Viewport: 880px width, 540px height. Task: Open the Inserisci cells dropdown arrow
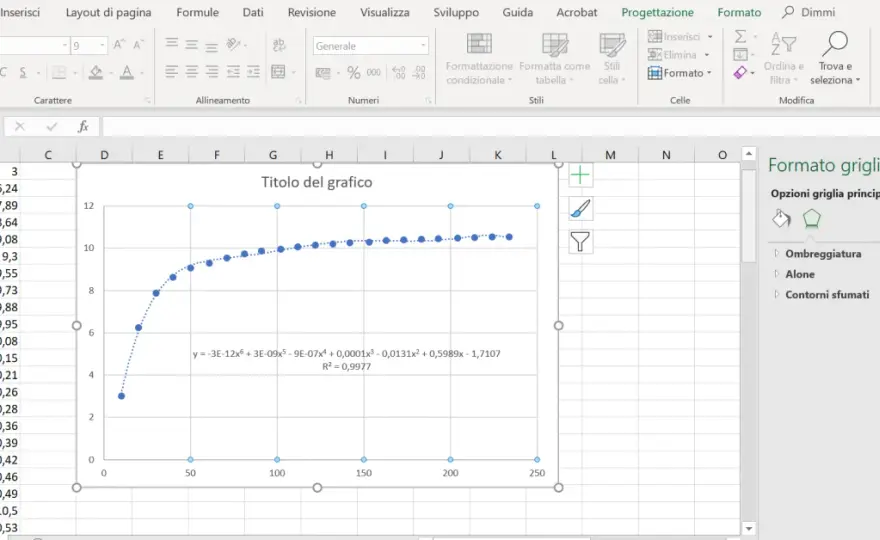pos(710,36)
